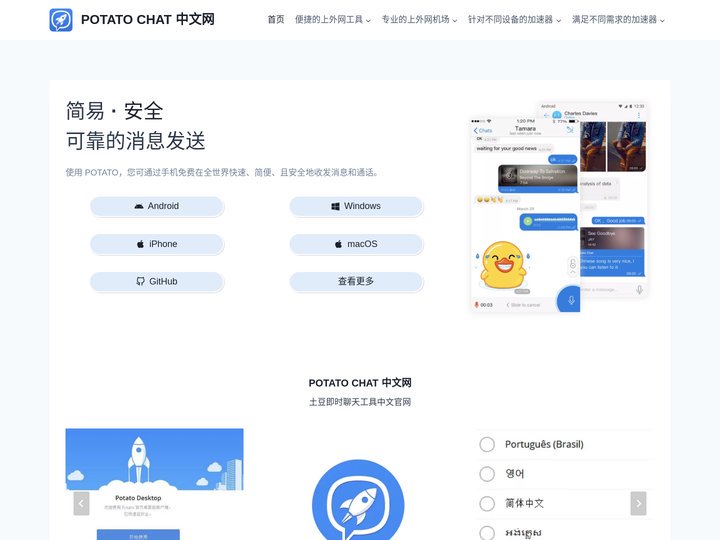Open the GitHub button
The height and width of the screenshot is (540, 720).
[x=157, y=281]
